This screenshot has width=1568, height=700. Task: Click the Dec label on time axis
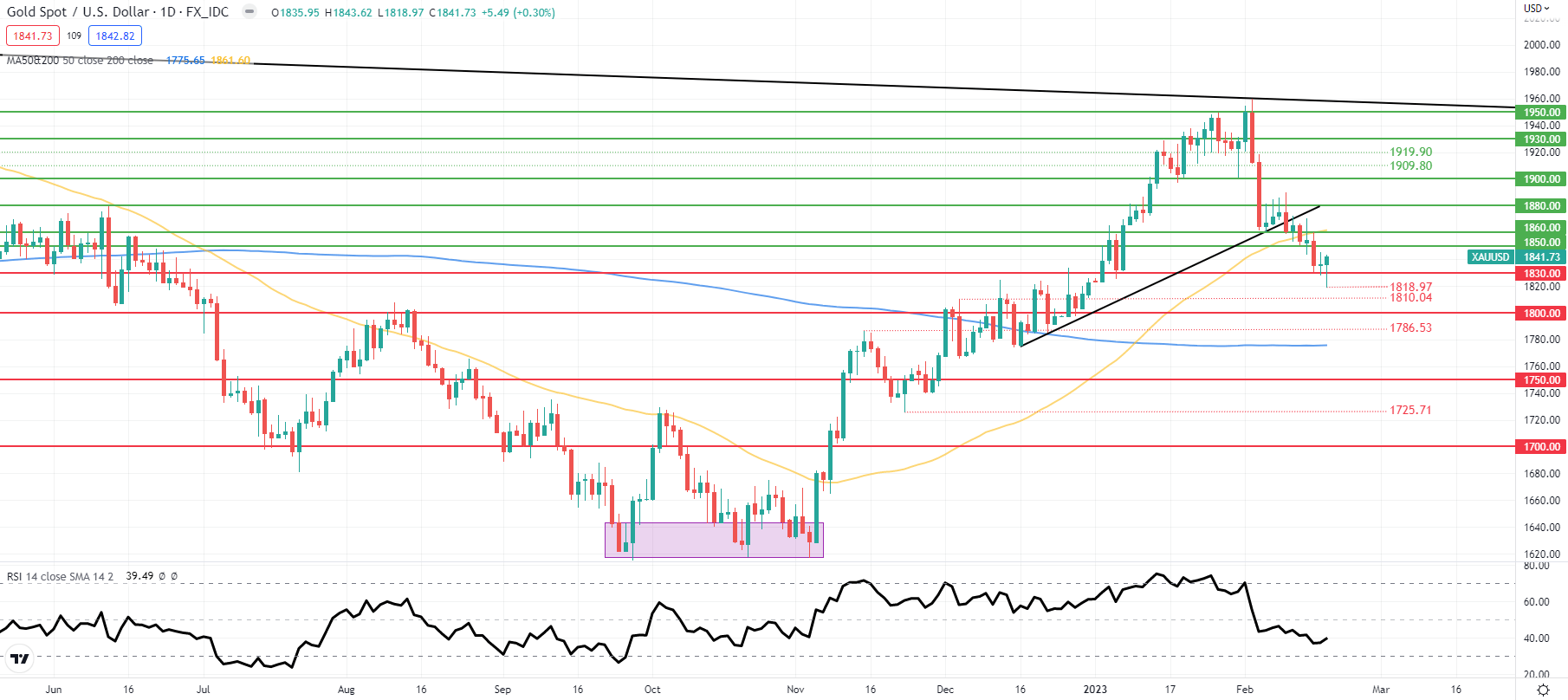pos(945,690)
